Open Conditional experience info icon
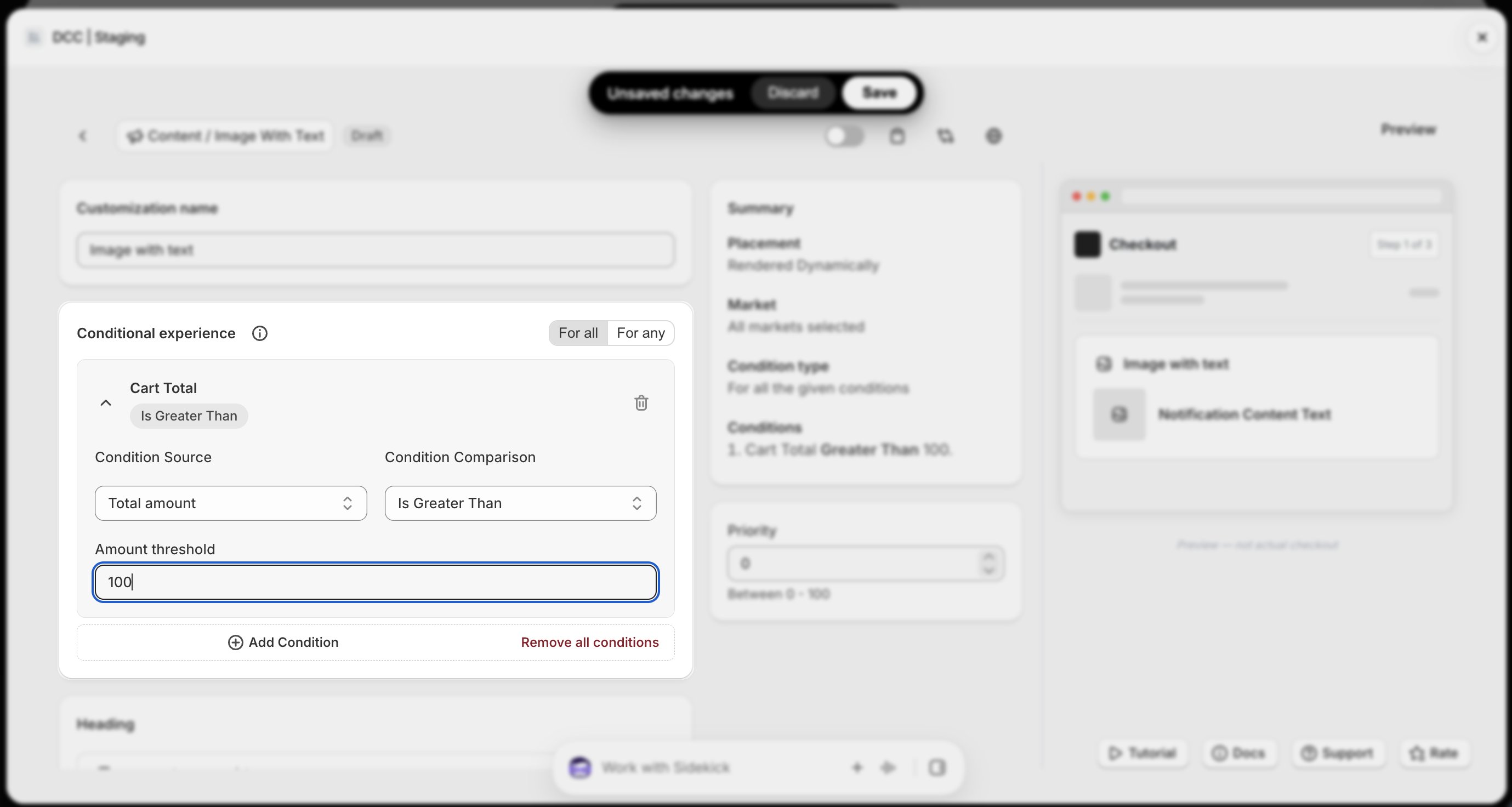The image size is (1512, 807). pos(259,333)
